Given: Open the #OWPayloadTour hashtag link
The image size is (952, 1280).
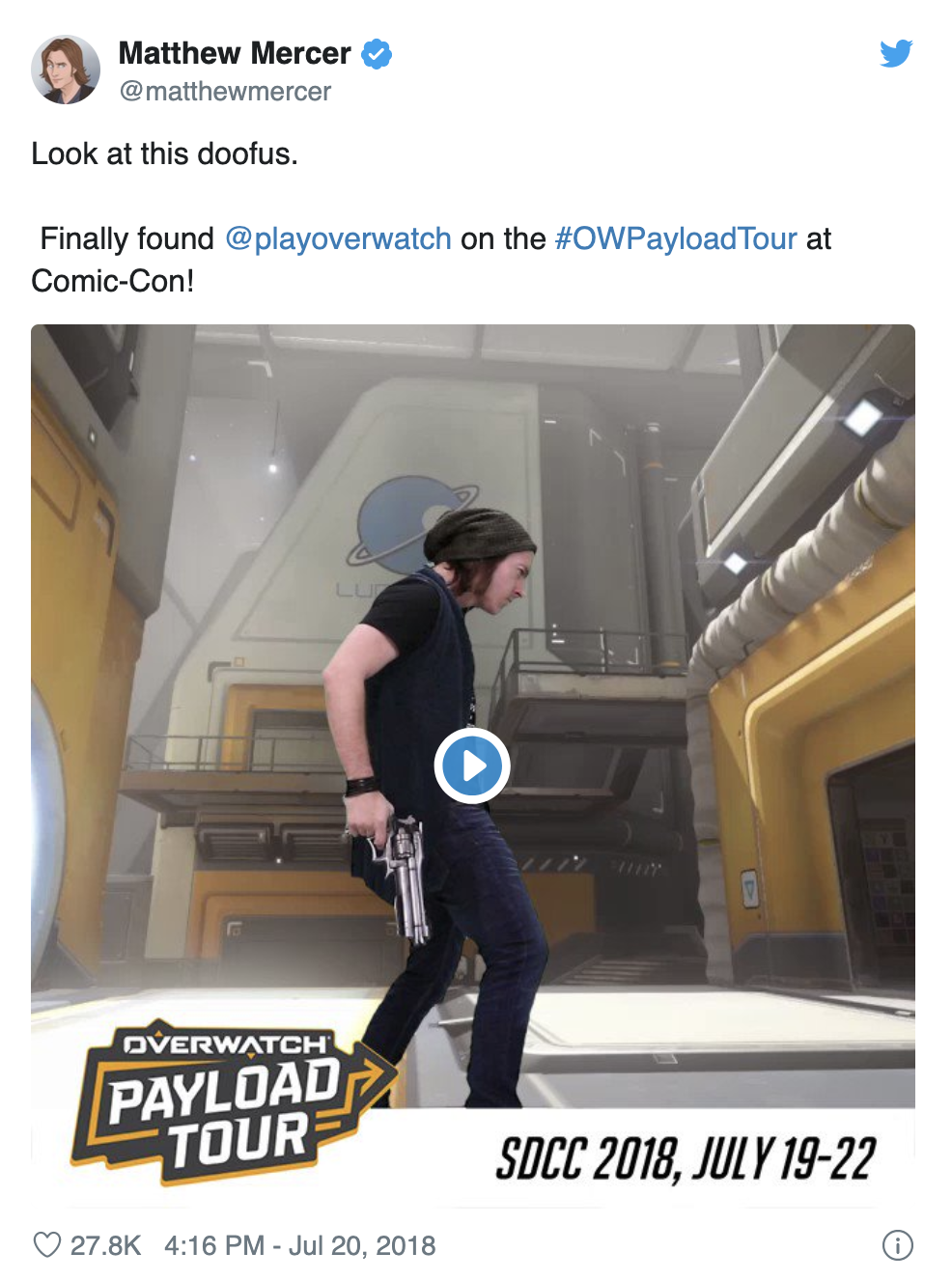Looking at the screenshot, I should [676, 238].
